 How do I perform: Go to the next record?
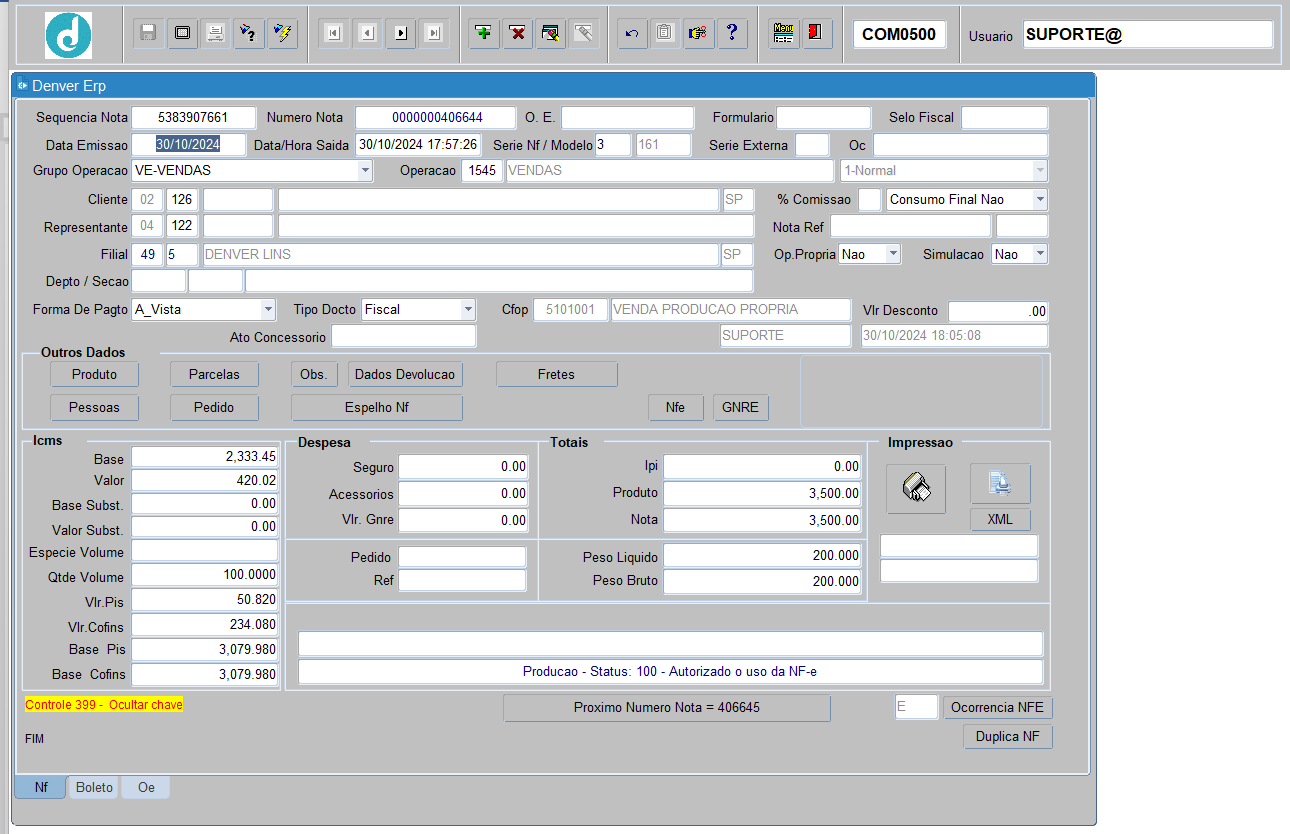click(x=401, y=33)
